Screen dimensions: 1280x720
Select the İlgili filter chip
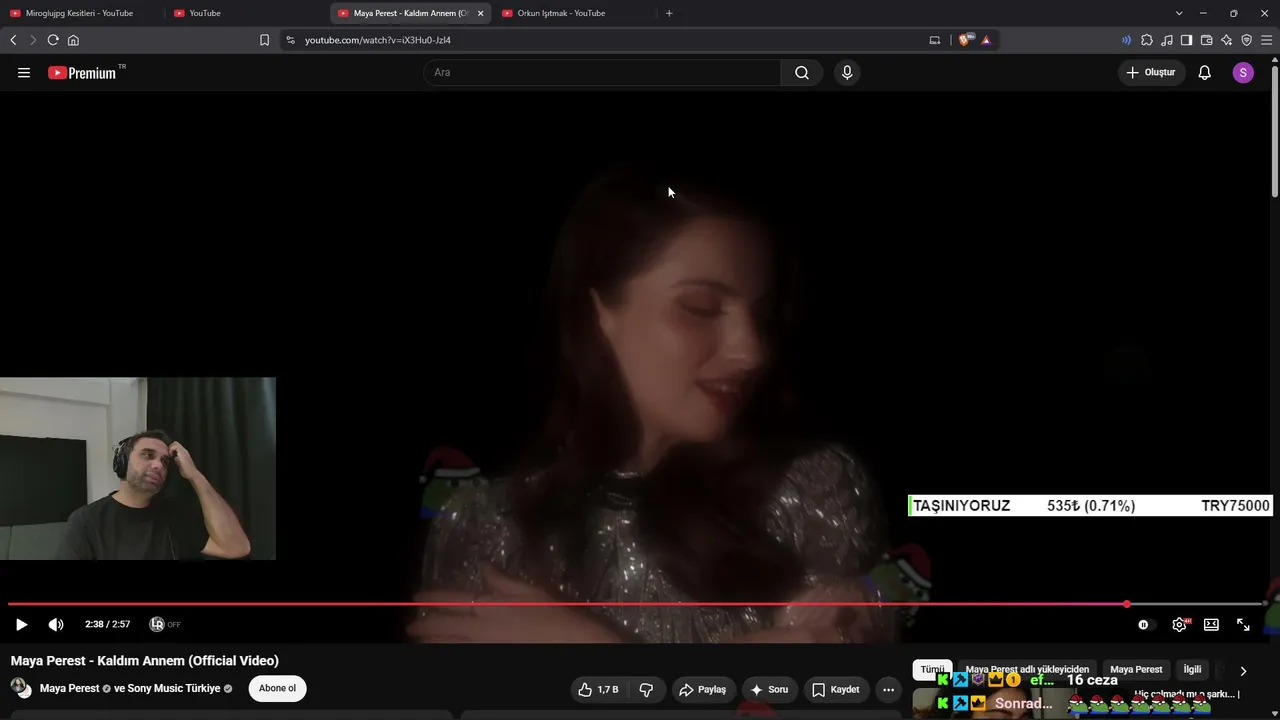tap(1192, 669)
